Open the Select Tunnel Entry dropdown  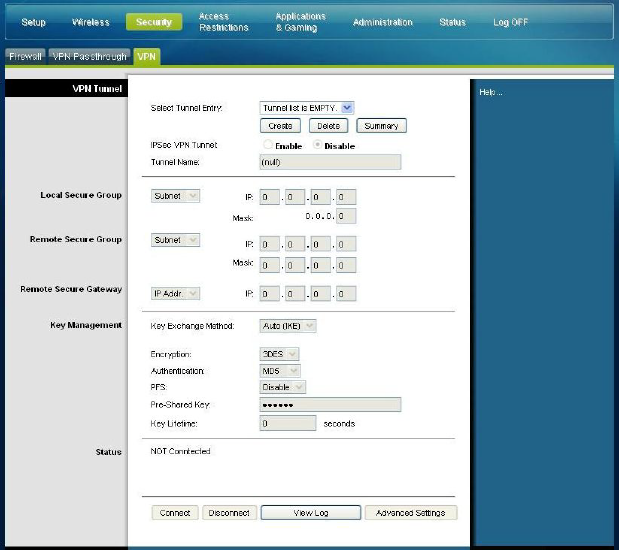pyautogui.click(x=307, y=108)
